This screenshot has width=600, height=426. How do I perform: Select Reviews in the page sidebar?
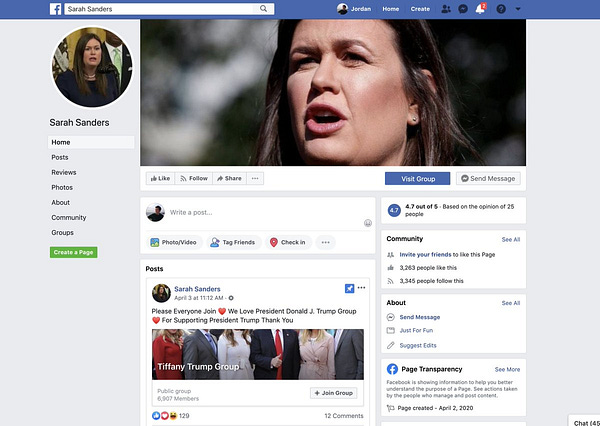[64, 172]
